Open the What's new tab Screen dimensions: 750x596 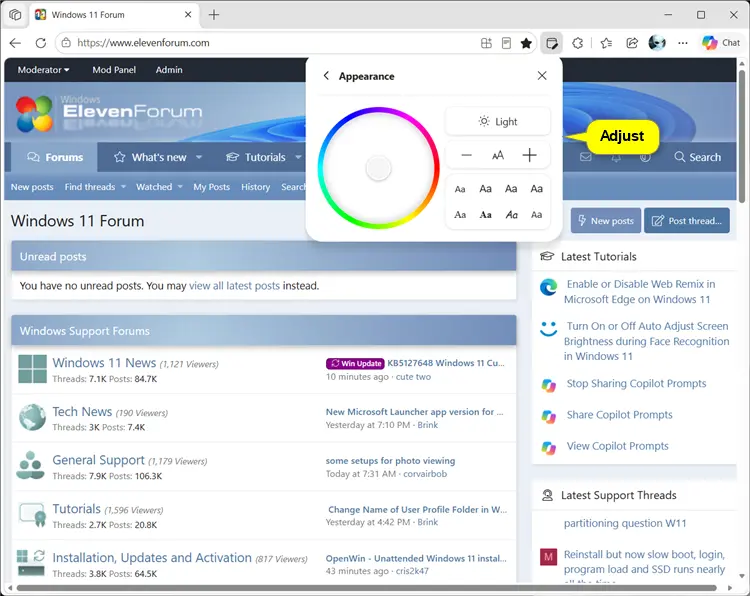point(150,157)
